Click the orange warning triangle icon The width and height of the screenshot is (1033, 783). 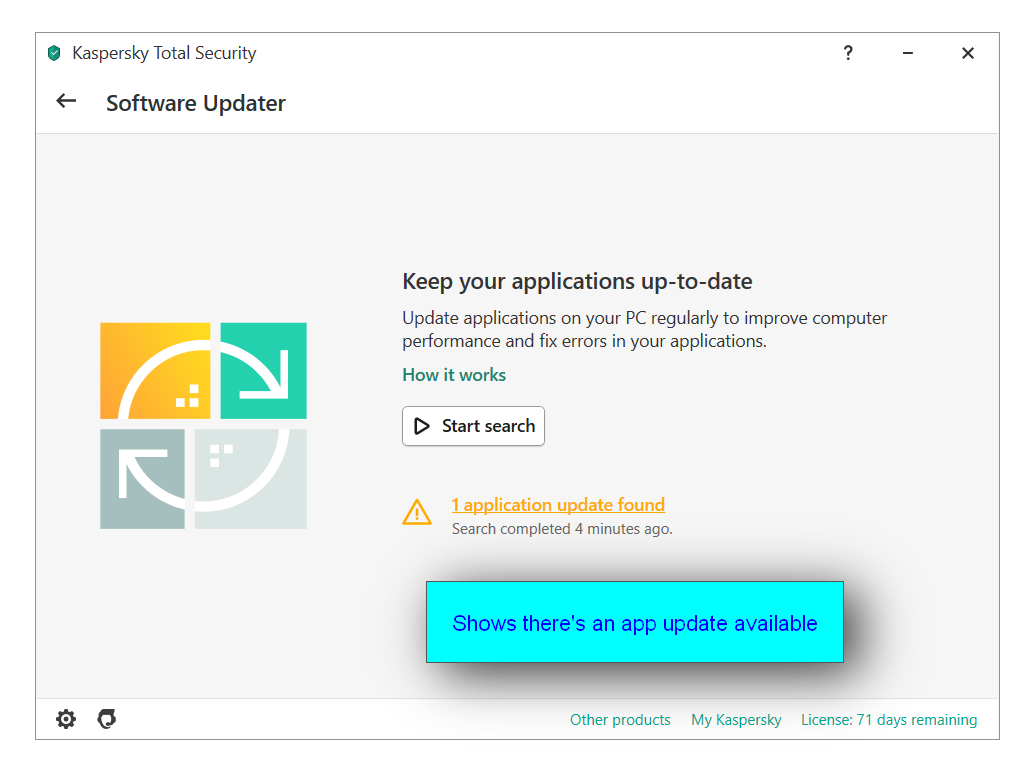click(x=417, y=512)
